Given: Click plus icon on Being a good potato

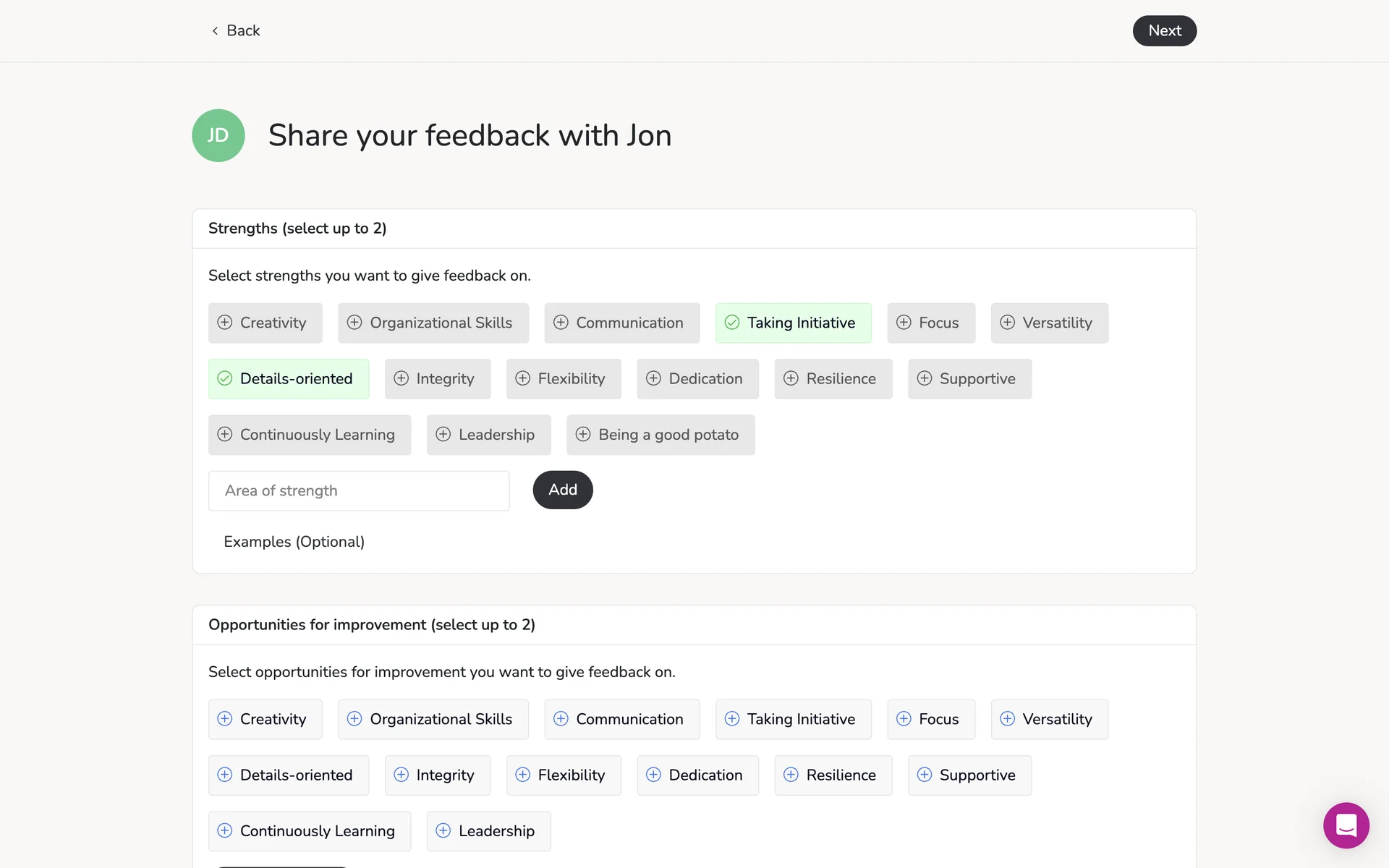Looking at the screenshot, I should coord(583,434).
